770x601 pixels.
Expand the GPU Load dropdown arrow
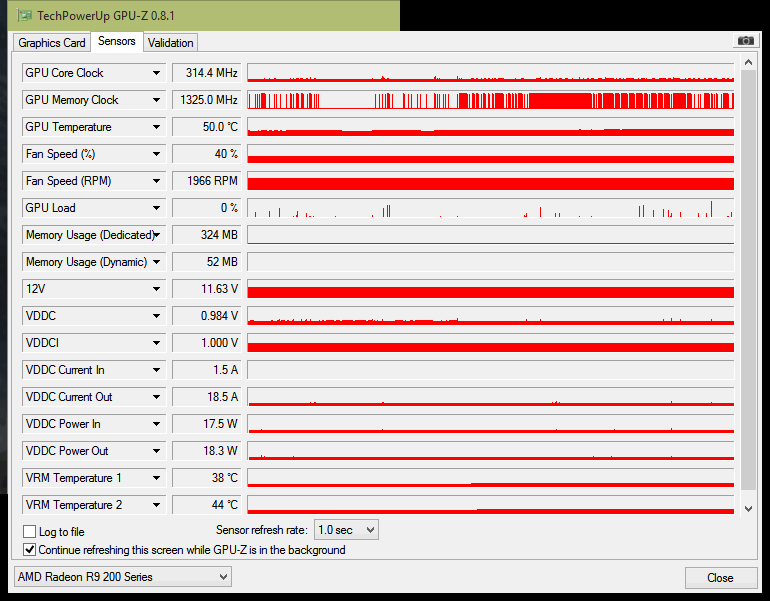[156, 208]
